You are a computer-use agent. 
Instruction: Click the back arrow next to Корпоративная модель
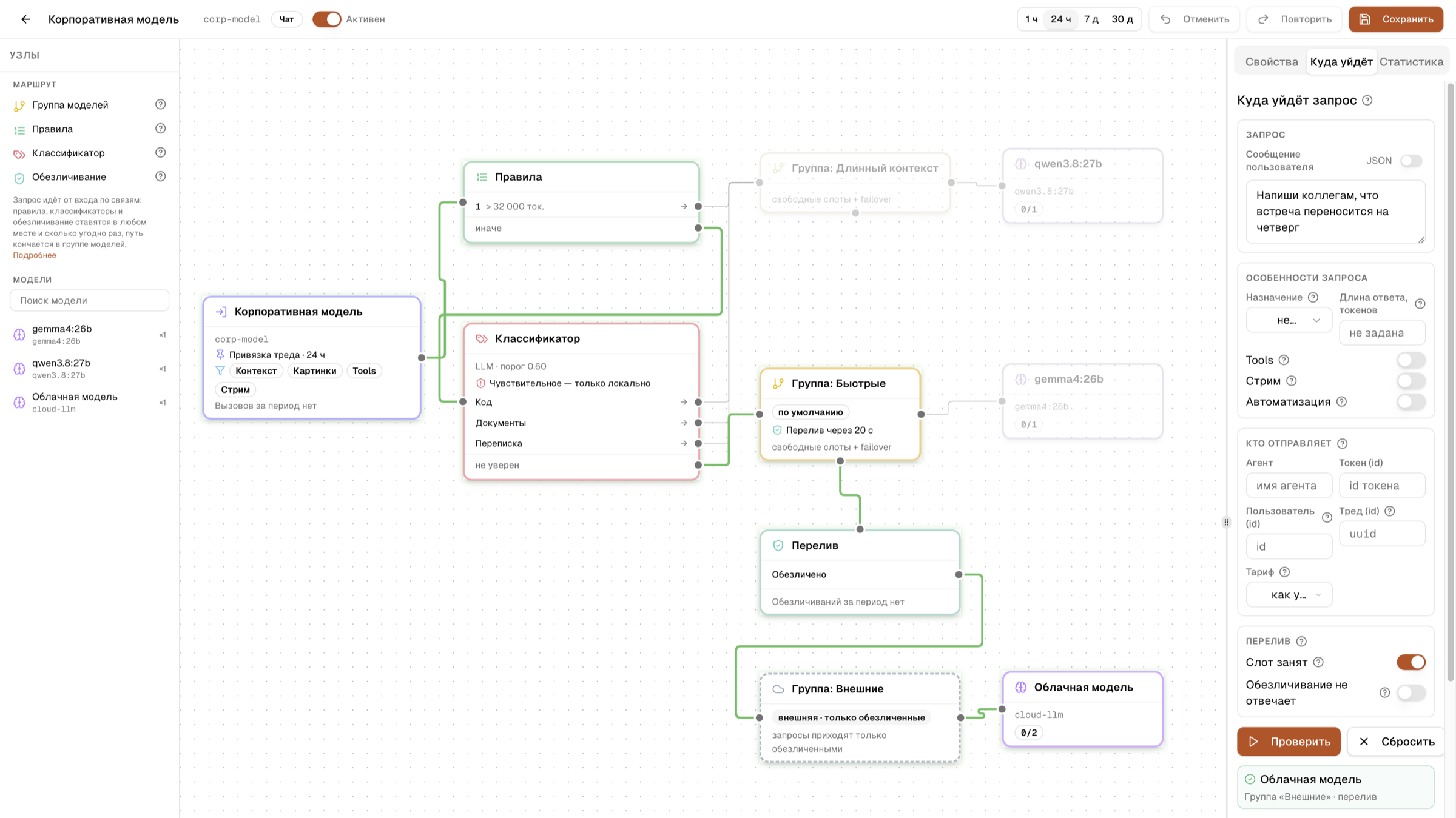pyautogui.click(x=25, y=19)
